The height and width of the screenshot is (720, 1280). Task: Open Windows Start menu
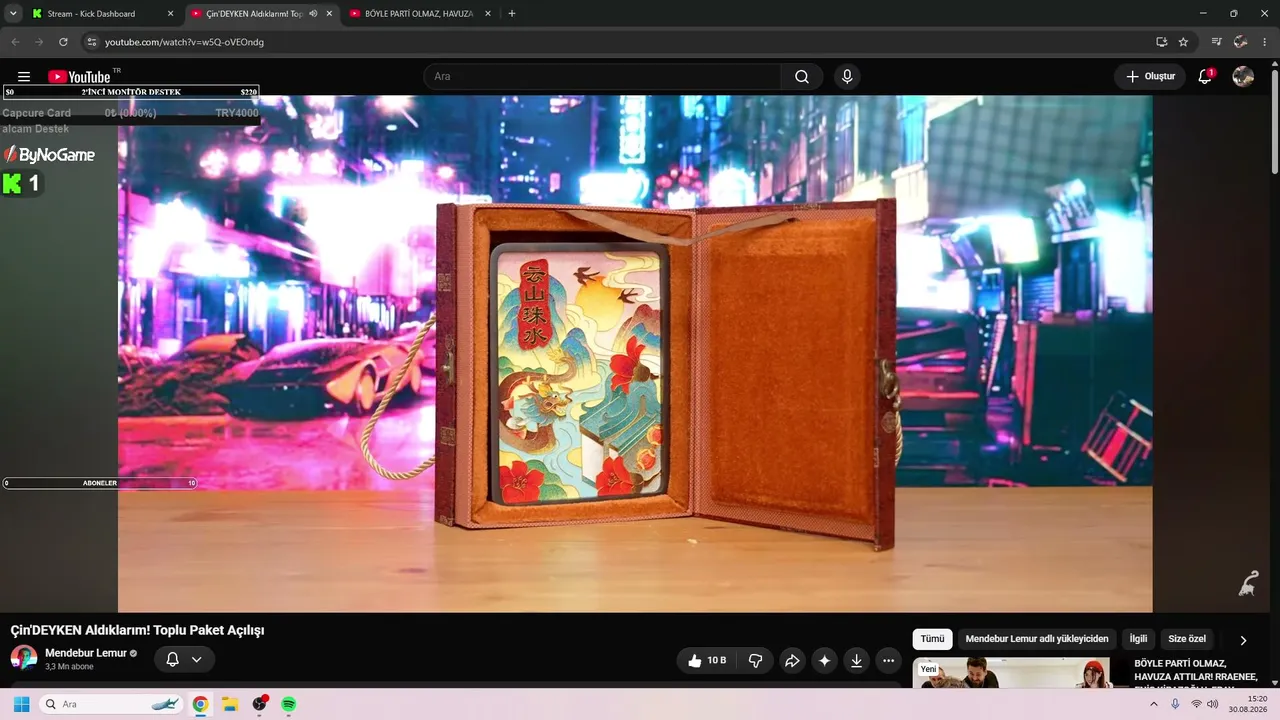[21, 704]
